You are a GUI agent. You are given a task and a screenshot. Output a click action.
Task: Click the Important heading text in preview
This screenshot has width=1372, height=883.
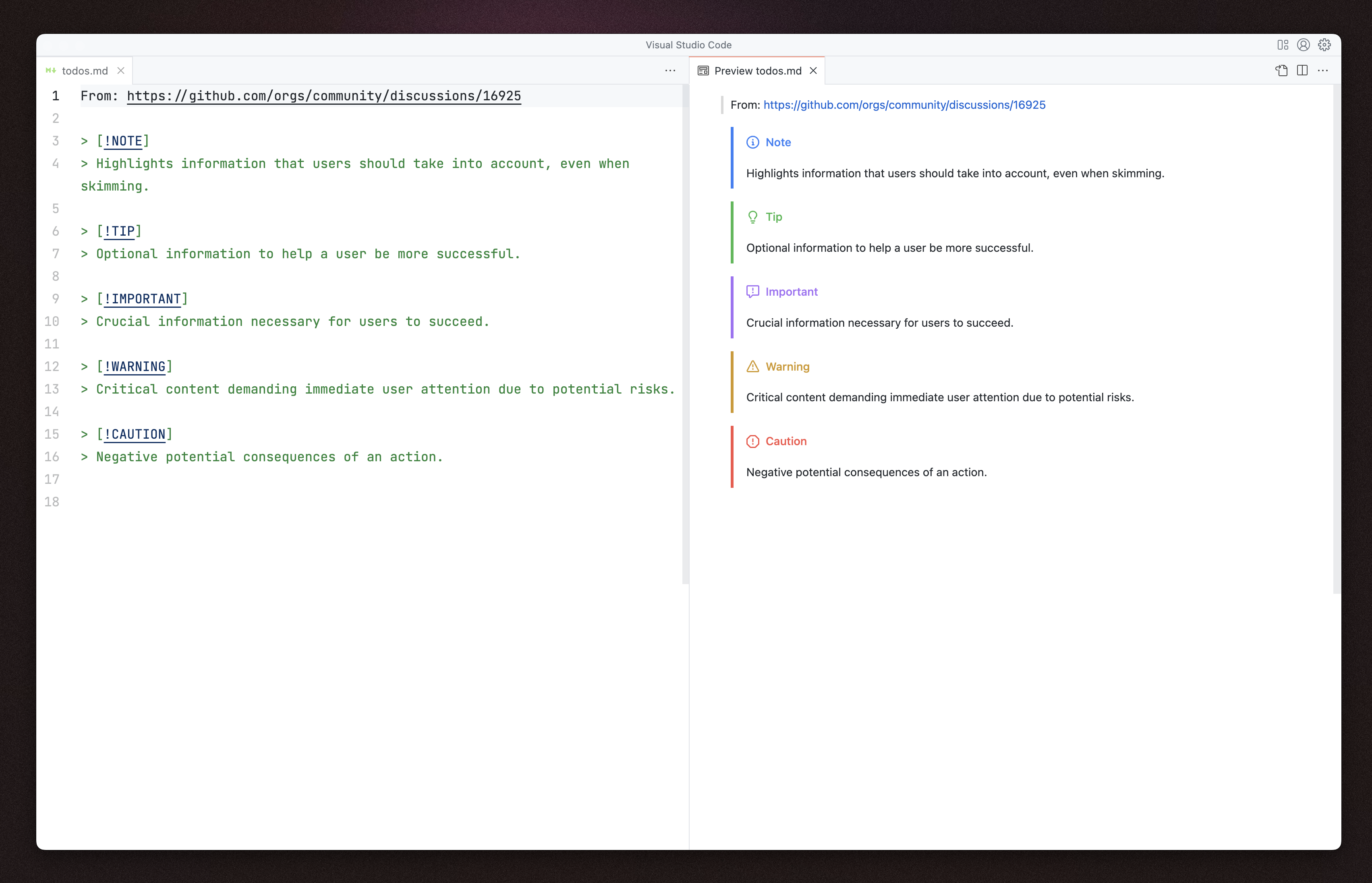pyautogui.click(x=791, y=291)
